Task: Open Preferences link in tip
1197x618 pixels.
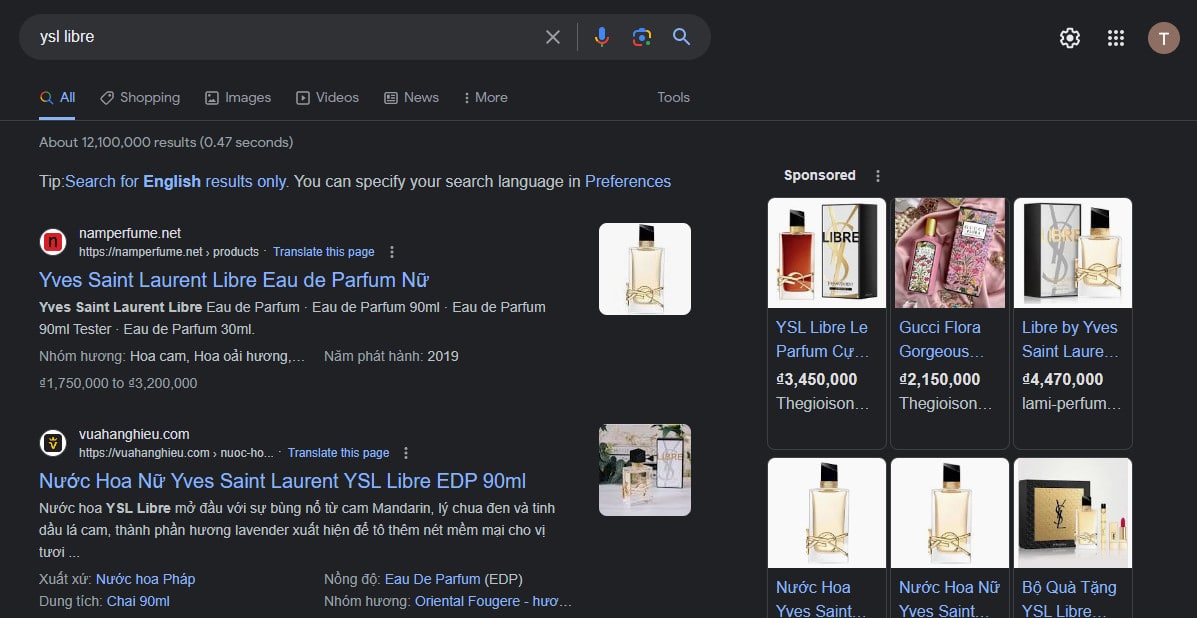Action: (x=628, y=182)
